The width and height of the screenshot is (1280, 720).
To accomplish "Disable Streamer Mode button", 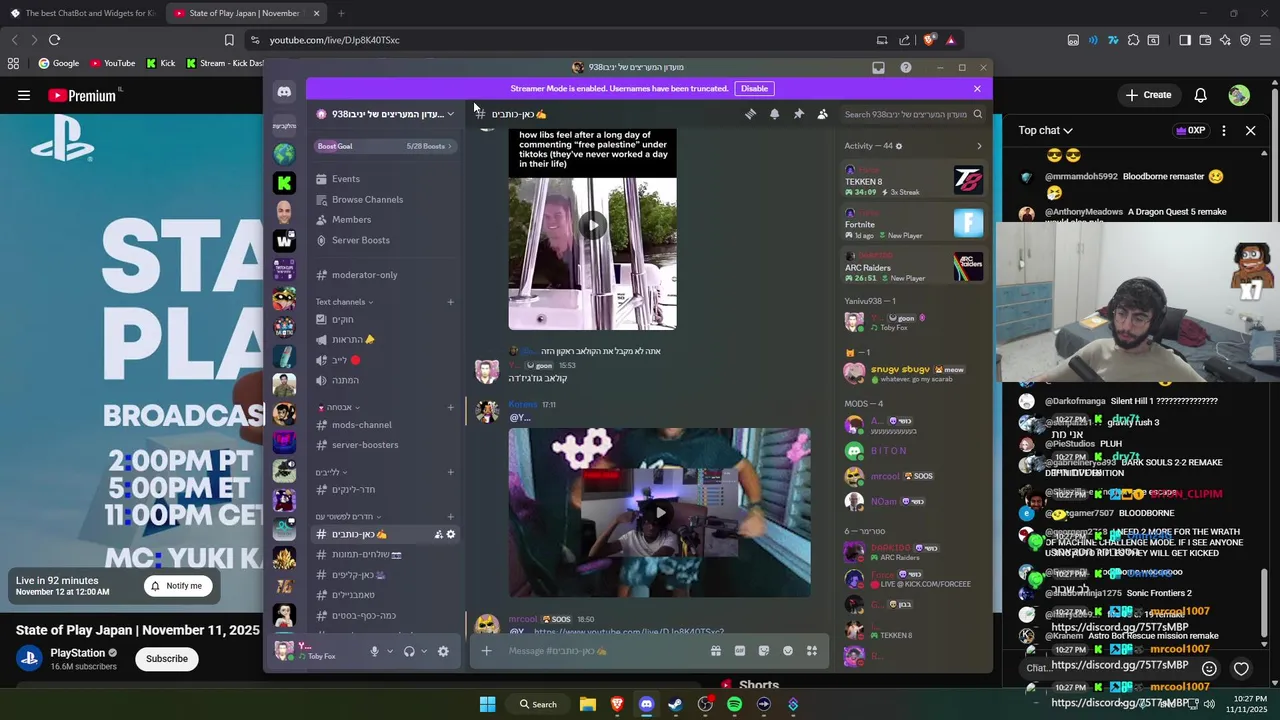I will [754, 88].
